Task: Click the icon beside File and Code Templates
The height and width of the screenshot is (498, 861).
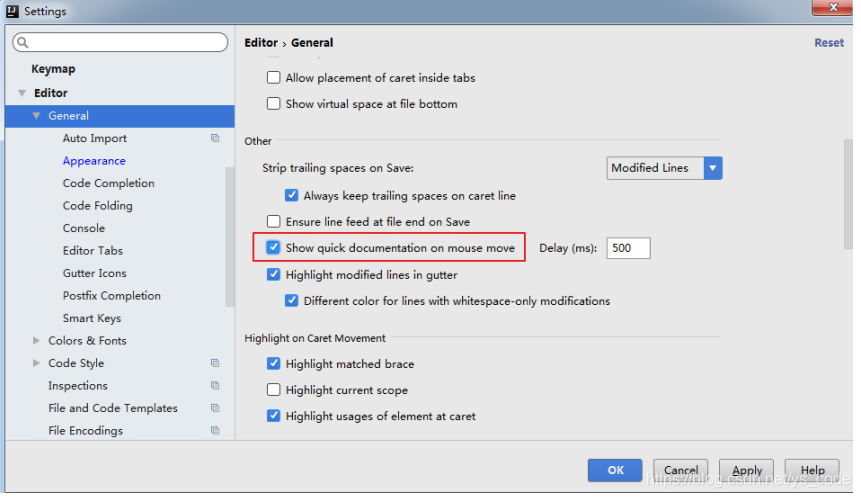Action: [215, 408]
